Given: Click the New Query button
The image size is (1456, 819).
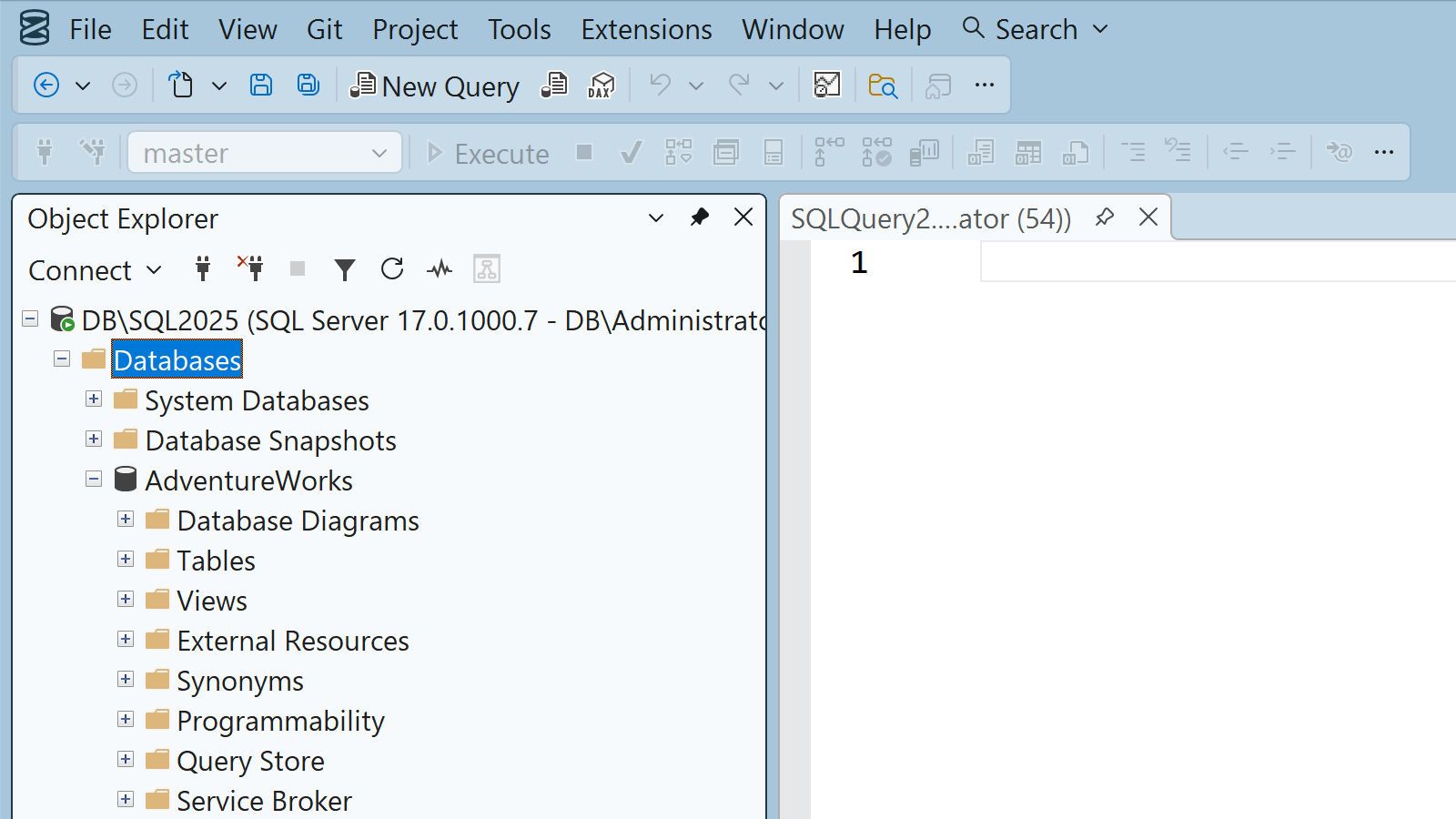Looking at the screenshot, I should [435, 86].
